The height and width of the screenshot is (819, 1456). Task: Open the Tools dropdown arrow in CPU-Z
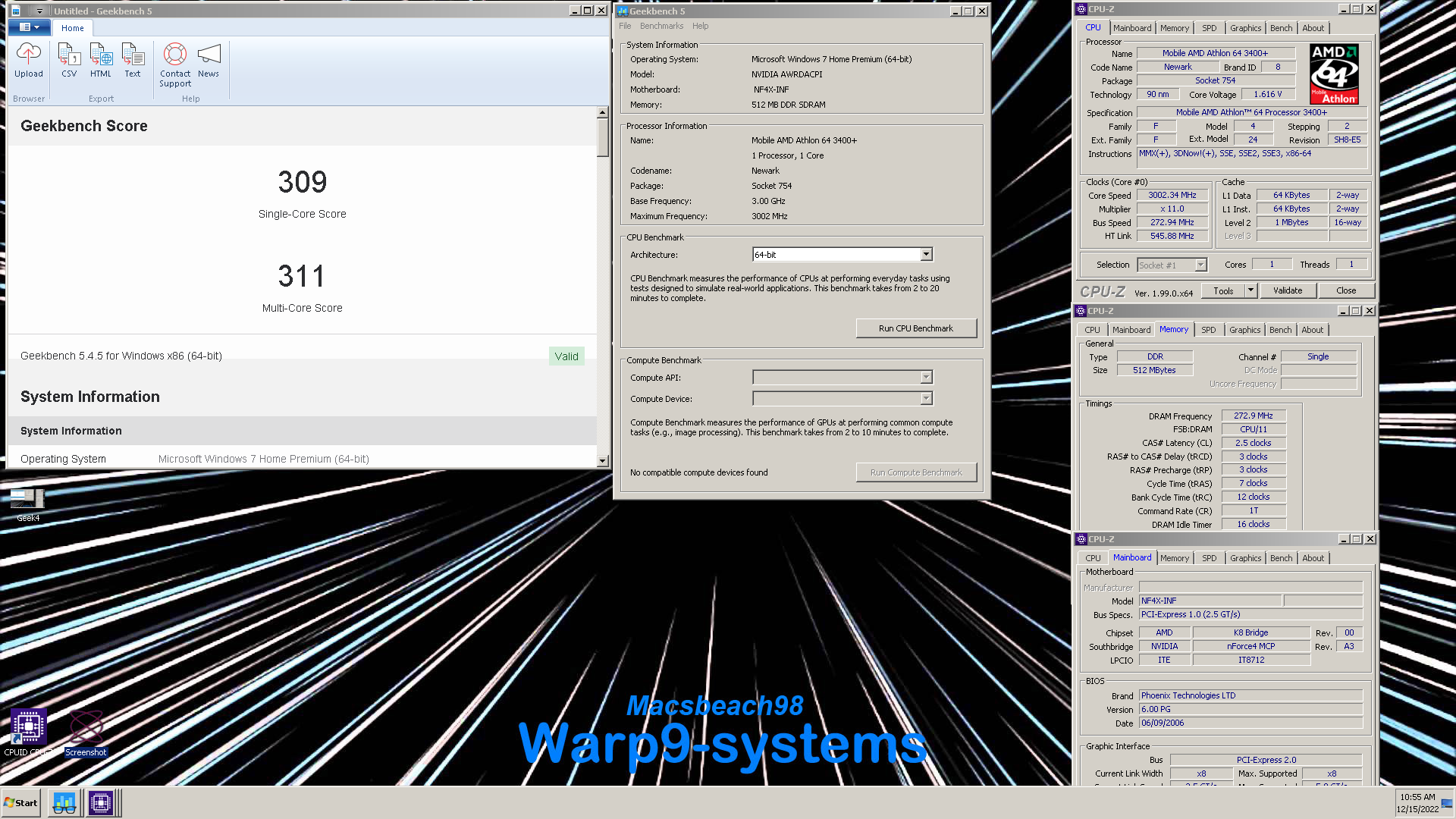coord(1251,290)
